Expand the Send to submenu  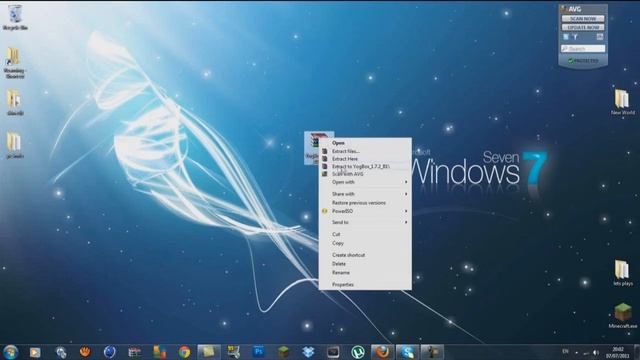365,222
